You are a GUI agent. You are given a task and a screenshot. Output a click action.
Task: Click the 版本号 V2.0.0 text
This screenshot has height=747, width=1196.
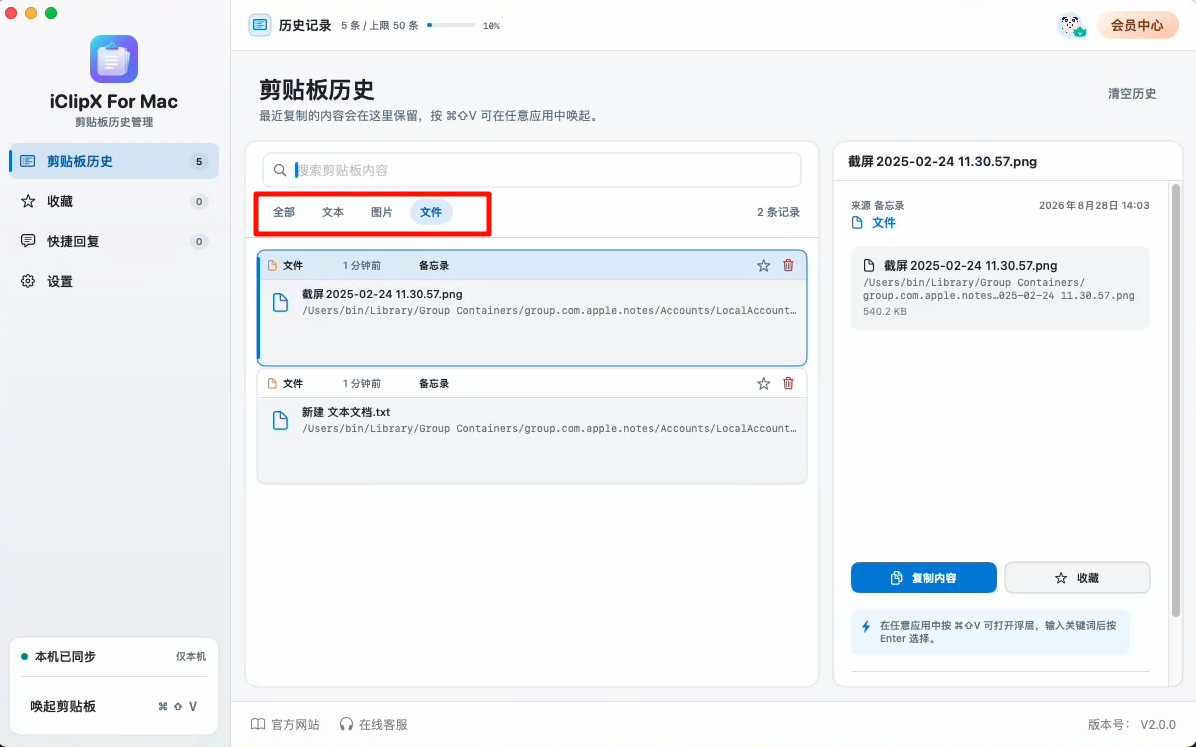(1132, 724)
